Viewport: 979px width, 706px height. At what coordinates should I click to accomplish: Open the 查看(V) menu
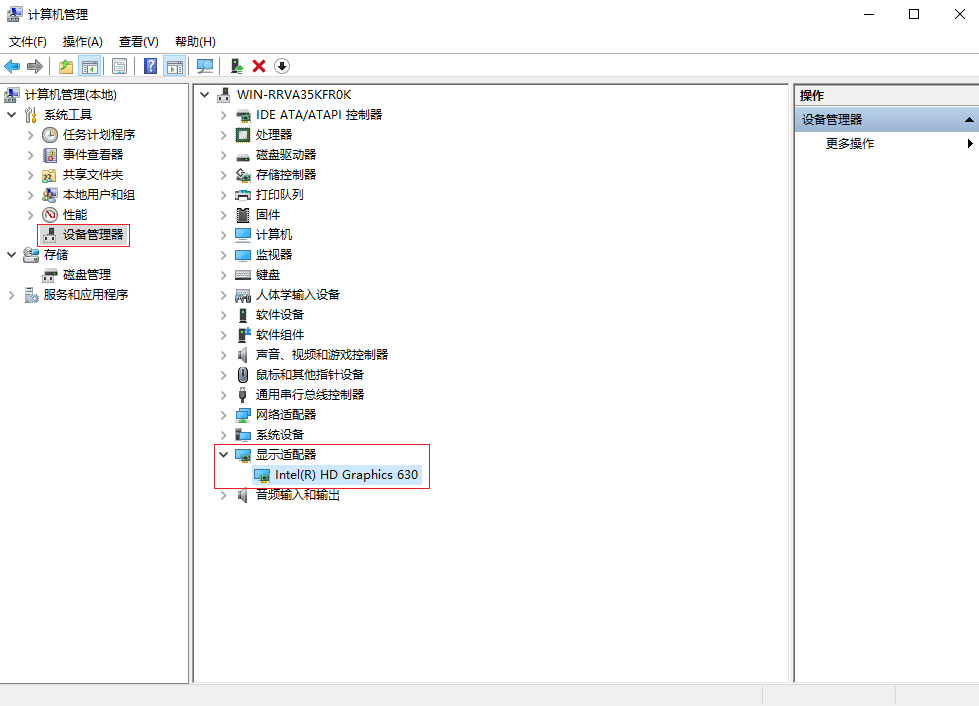coord(138,42)
